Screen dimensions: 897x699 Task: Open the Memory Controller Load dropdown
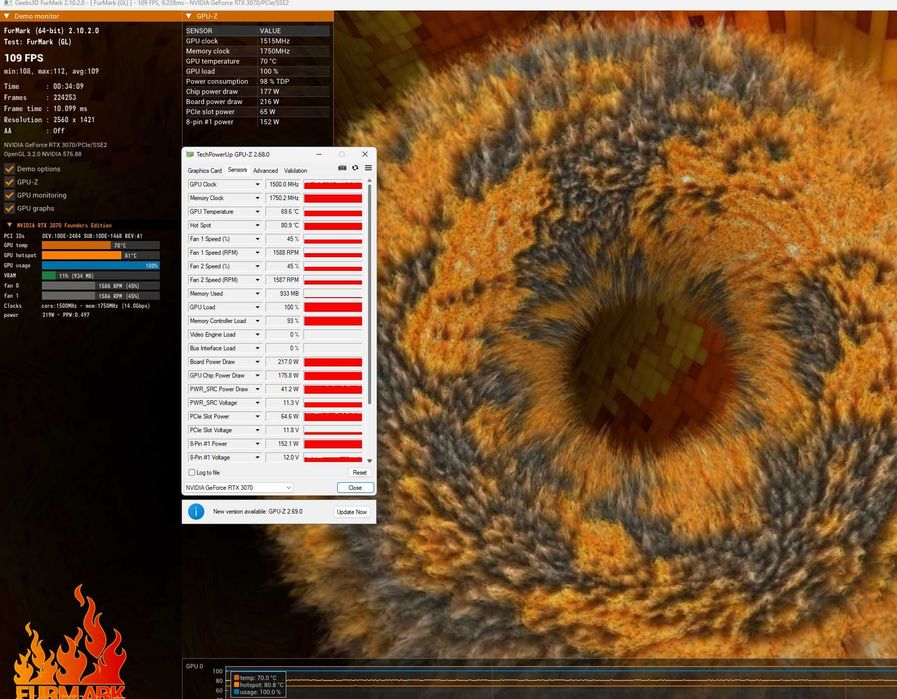pos(257,321)
